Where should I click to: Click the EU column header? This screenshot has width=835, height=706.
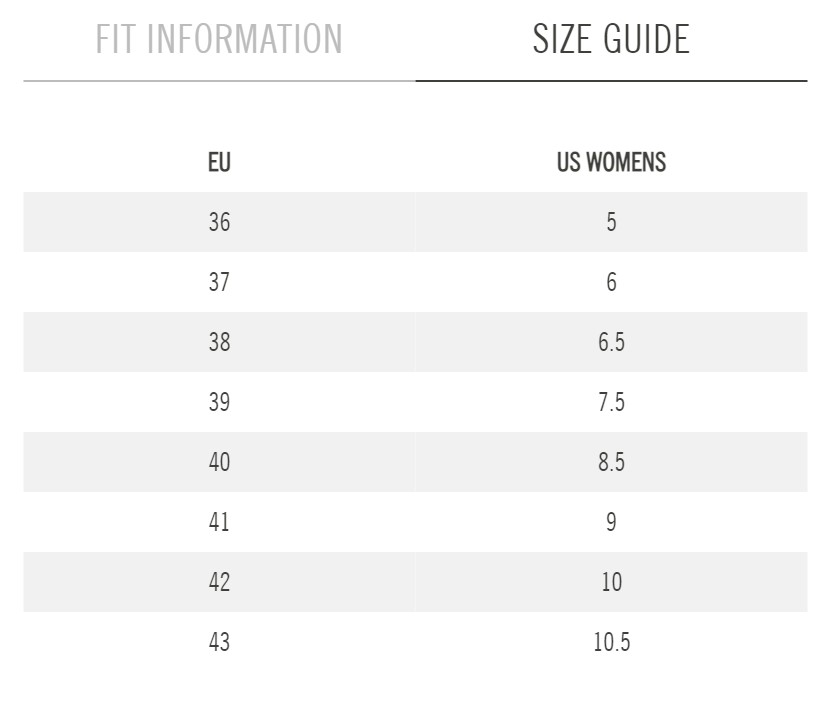click(219, 162)
